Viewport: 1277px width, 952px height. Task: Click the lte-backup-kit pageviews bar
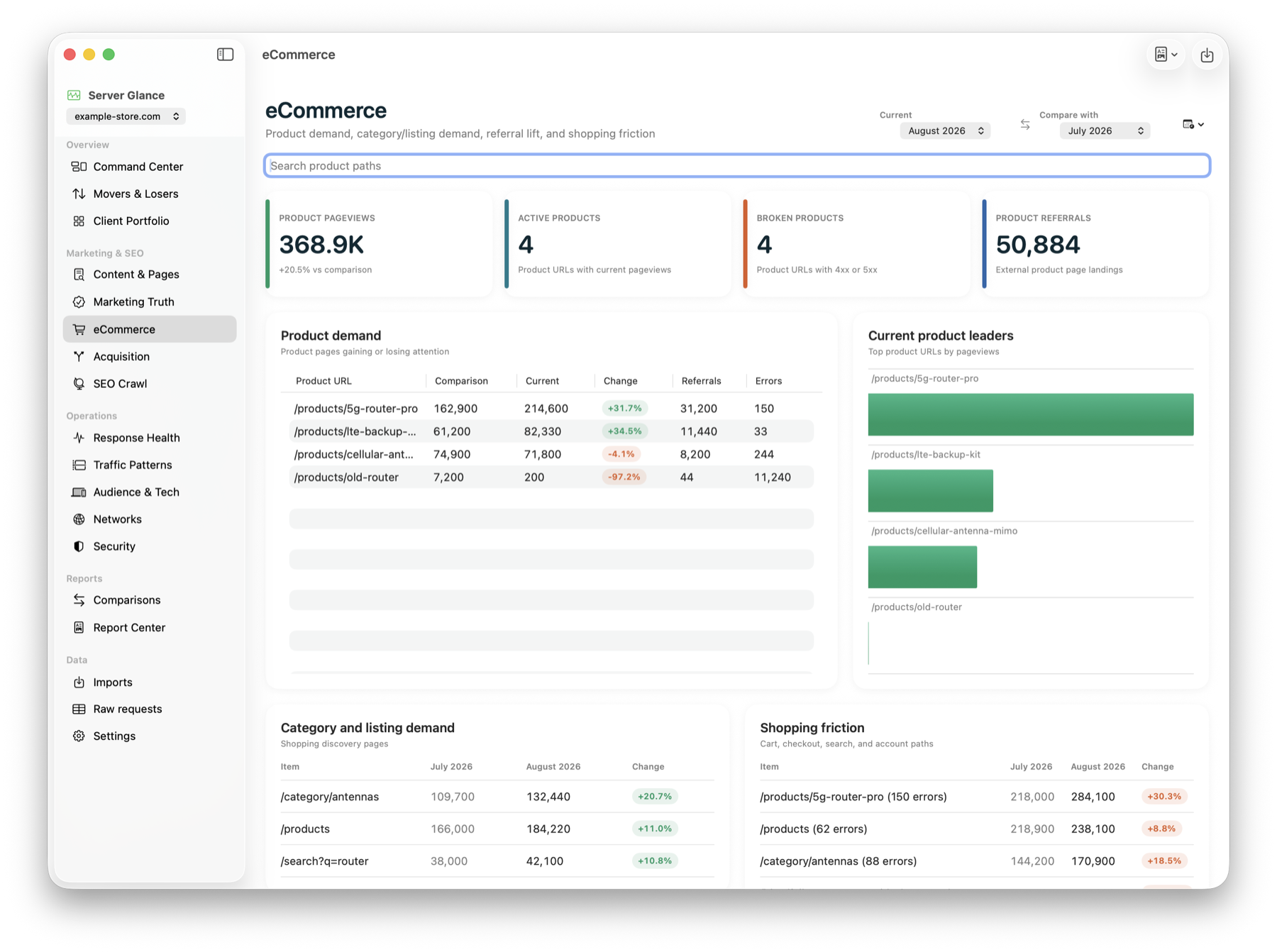point(931,491)
